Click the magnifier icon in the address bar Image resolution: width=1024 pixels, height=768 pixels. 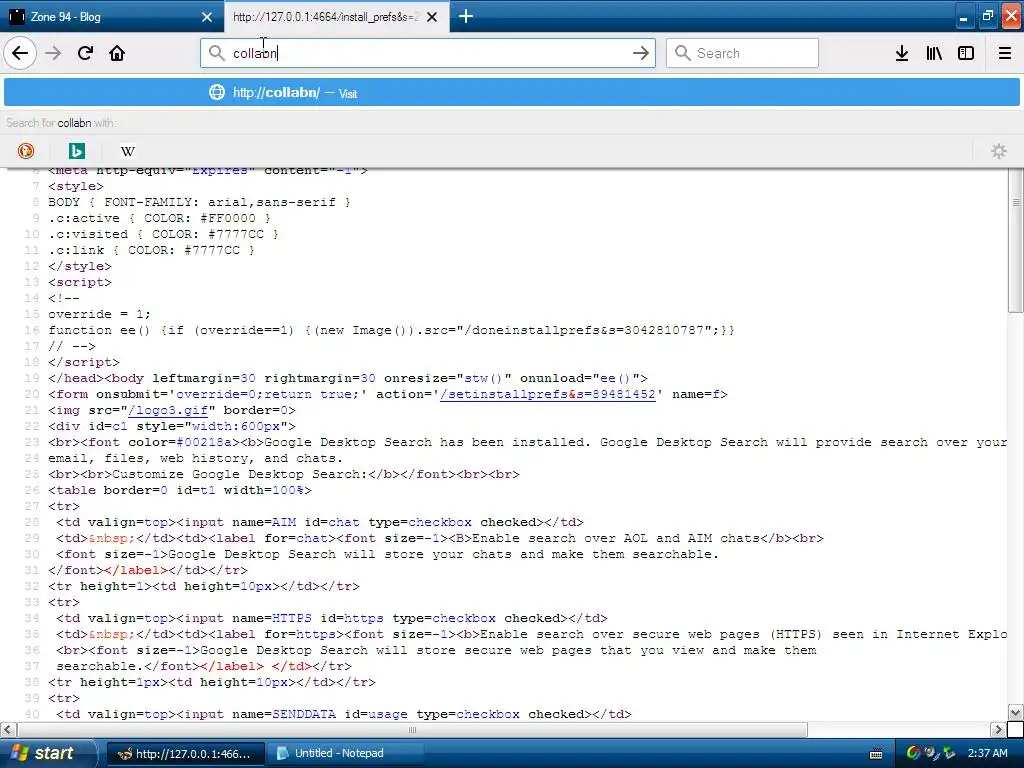coord(216,53)
